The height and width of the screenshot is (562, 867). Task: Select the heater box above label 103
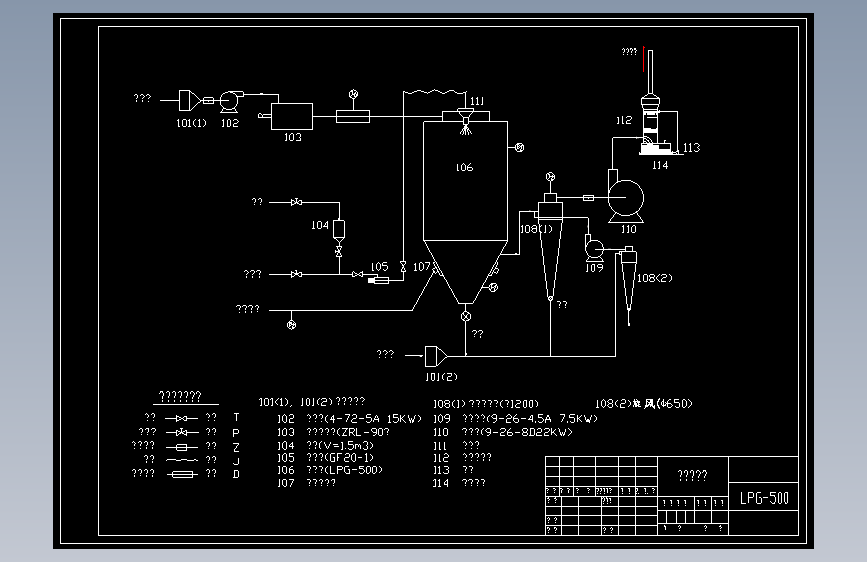tap(292, 116)
